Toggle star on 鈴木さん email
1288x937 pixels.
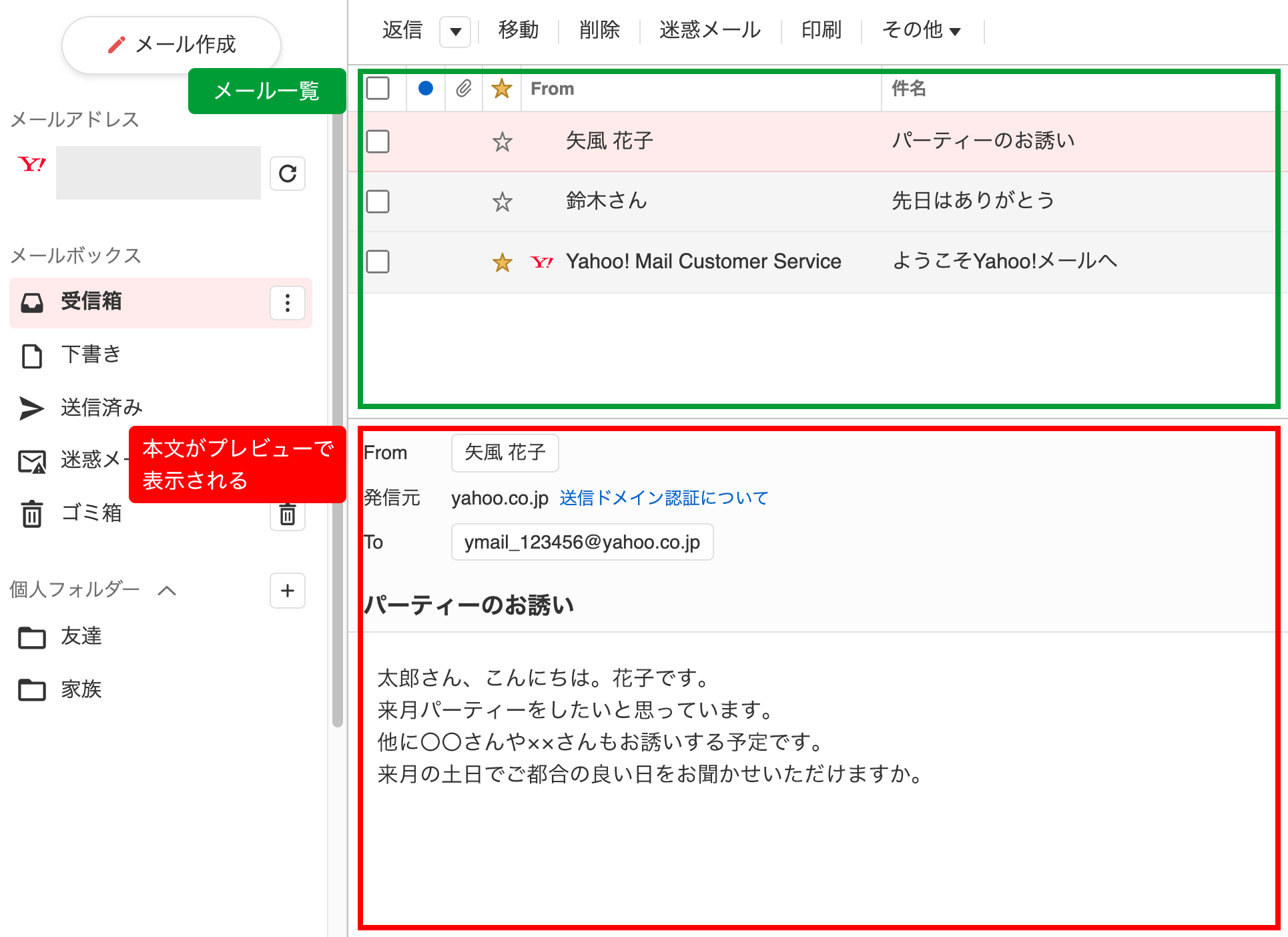(x=503, y=200)
